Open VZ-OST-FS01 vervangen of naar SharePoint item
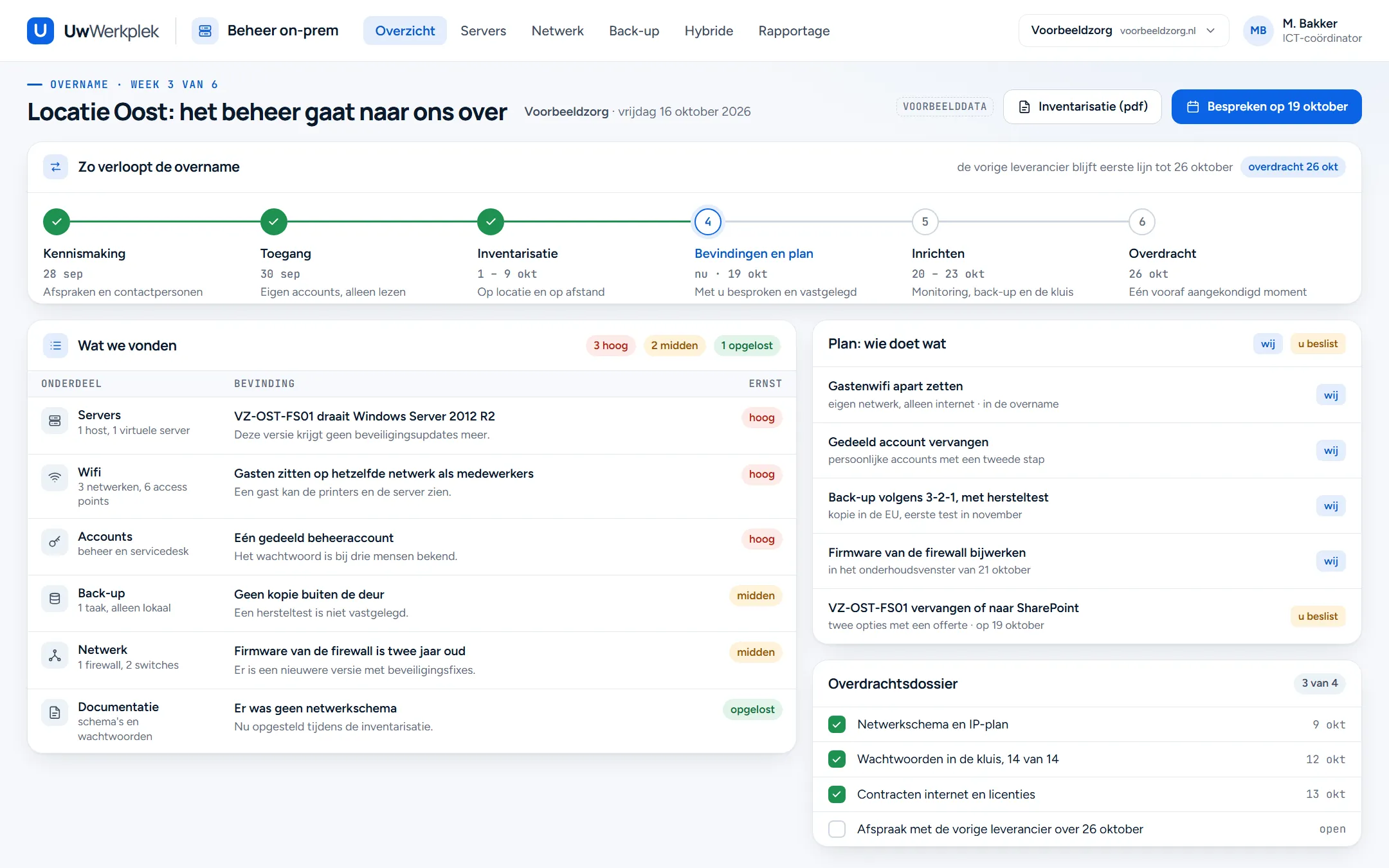Screen dimensions: 1389x868 click(1087, 616)
